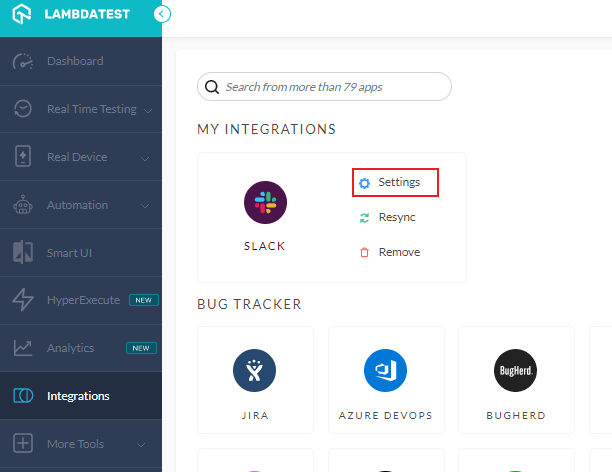Expand the More Tools chevron
The height and width of the screenshot is (472, 612).
[141, 445]
